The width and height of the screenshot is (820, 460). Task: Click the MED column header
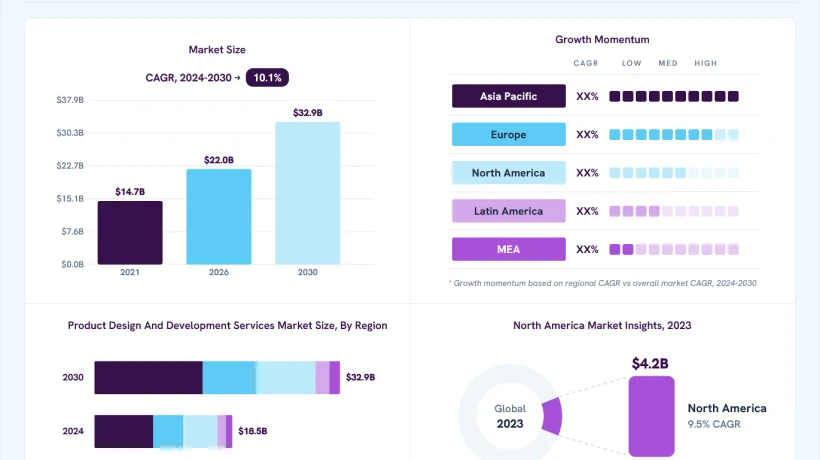(x=668, y=63)
